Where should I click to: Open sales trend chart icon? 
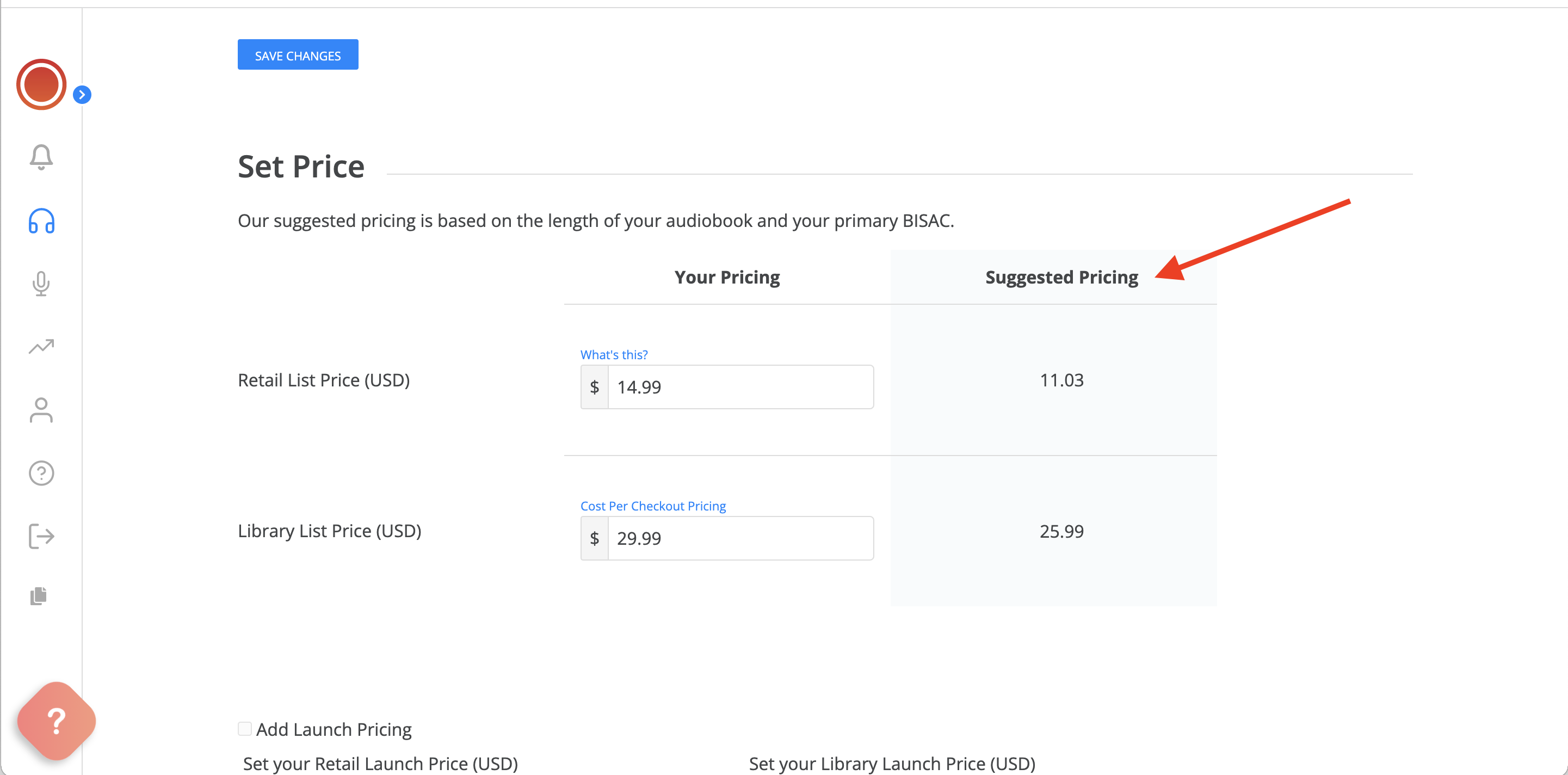click(x=41, y=347)
